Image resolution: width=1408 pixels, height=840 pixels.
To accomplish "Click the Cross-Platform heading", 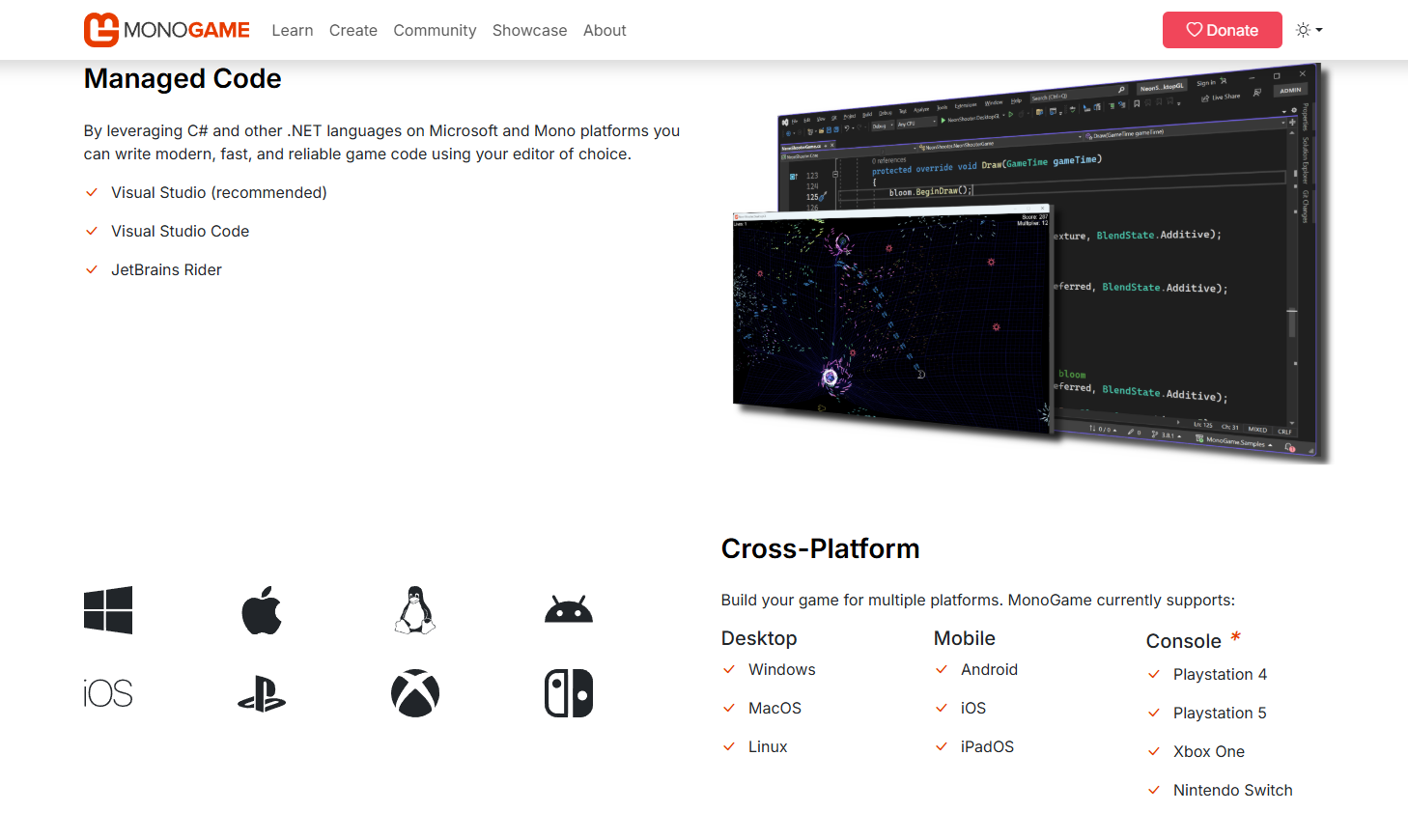I will click(x=820, y=548).
